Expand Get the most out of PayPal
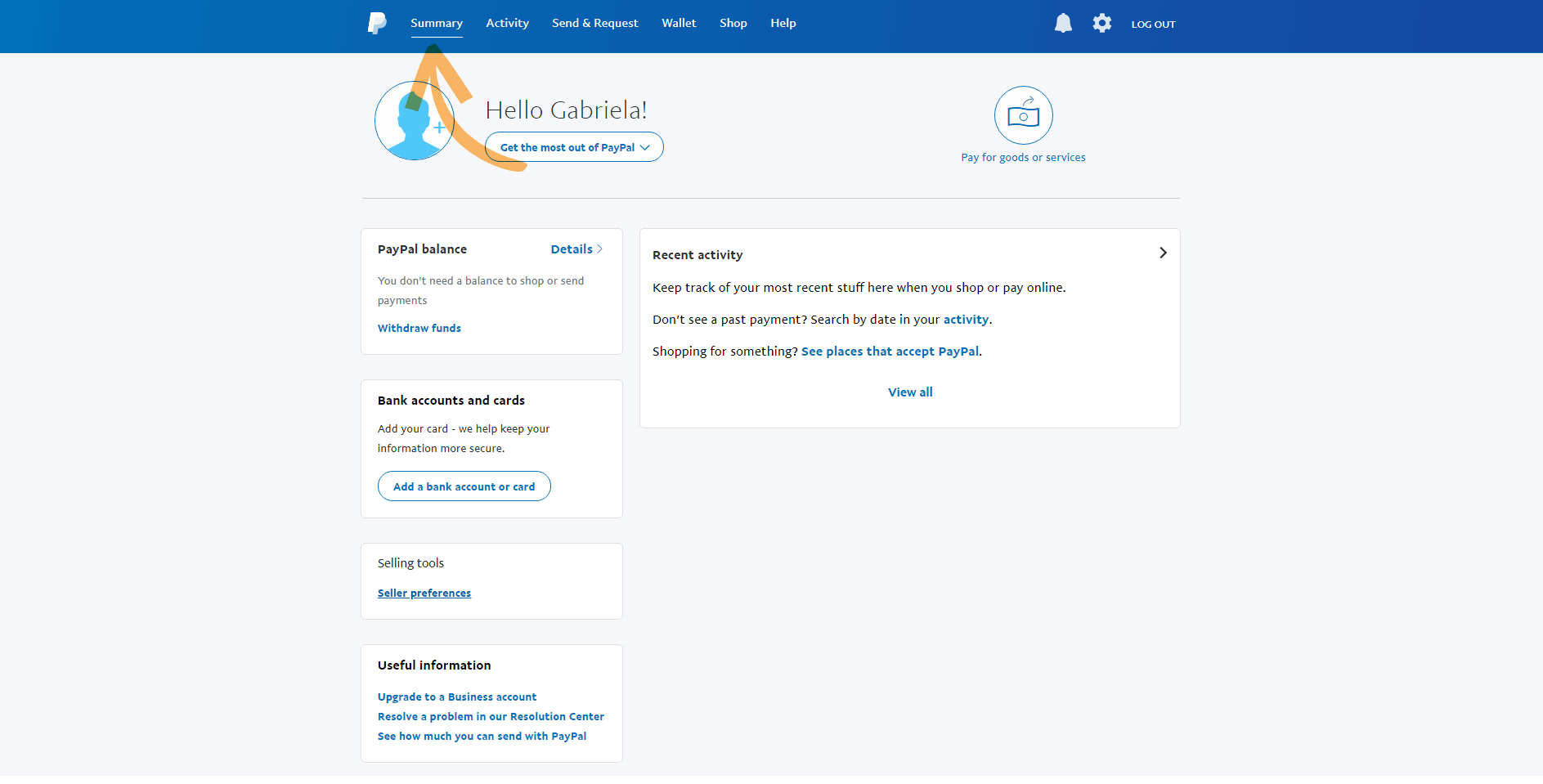 tap(574, 147)
